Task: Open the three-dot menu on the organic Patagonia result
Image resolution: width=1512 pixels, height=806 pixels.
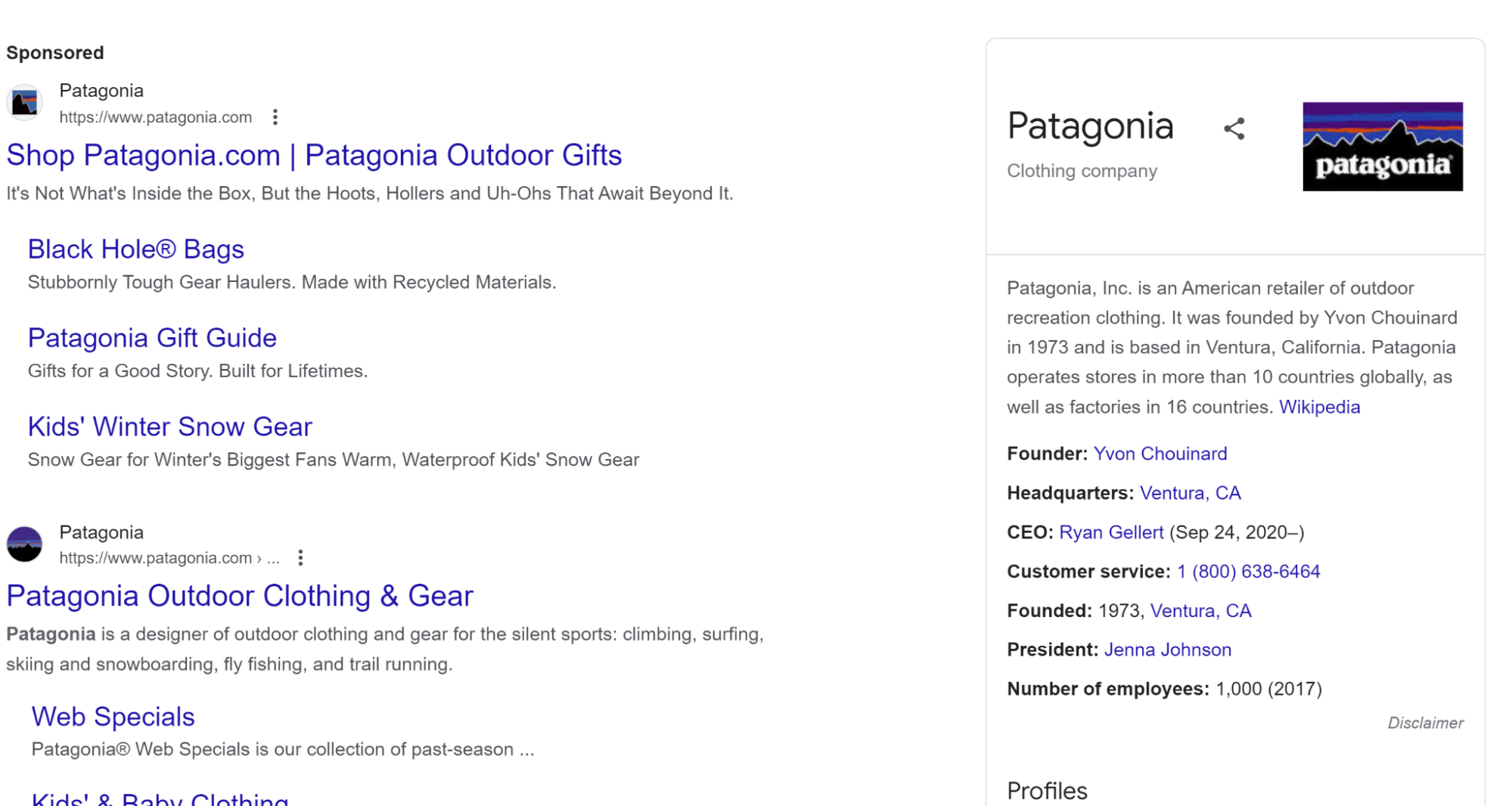Action: (x=302, y=558)
